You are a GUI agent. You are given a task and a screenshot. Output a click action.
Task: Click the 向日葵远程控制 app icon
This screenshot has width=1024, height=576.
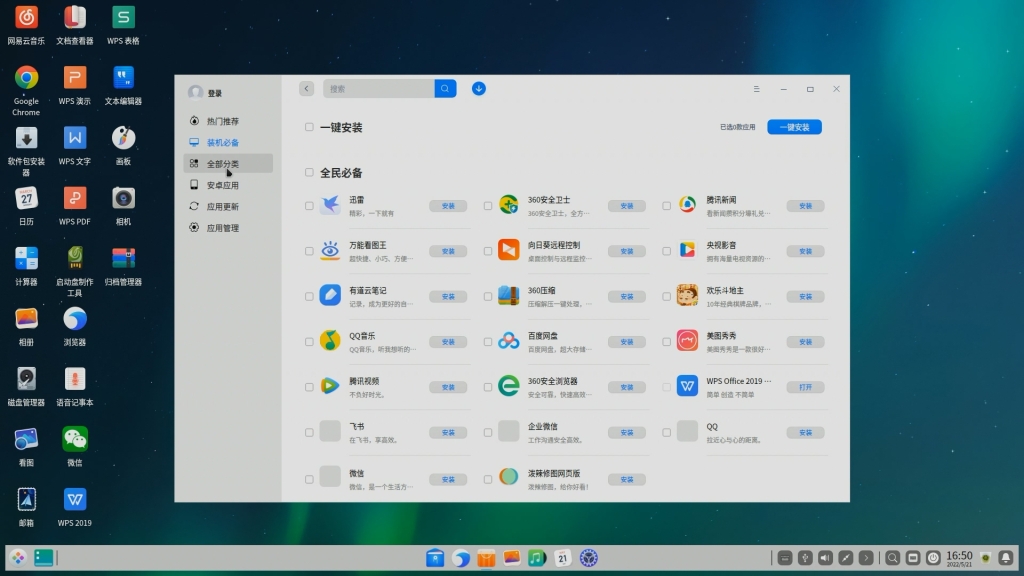pos(509,250)
